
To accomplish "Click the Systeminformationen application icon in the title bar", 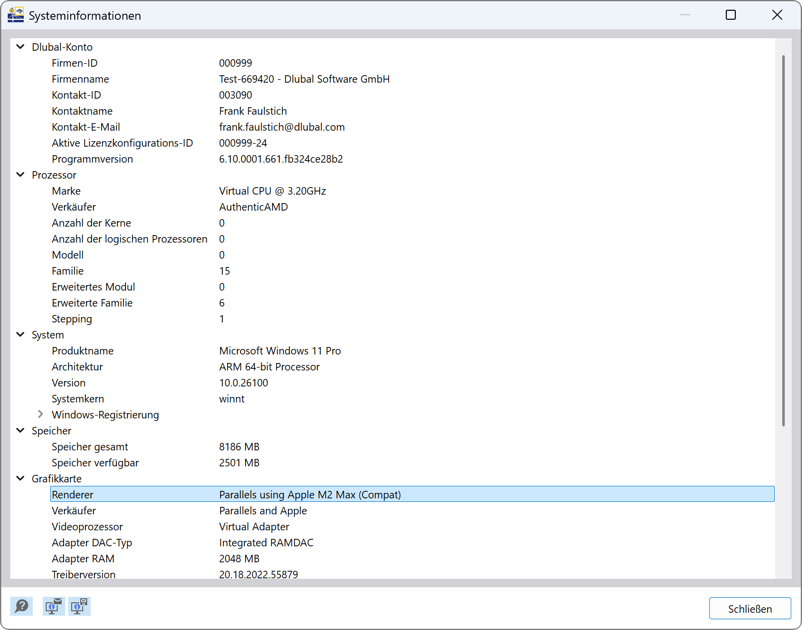I will coord(14,15).
